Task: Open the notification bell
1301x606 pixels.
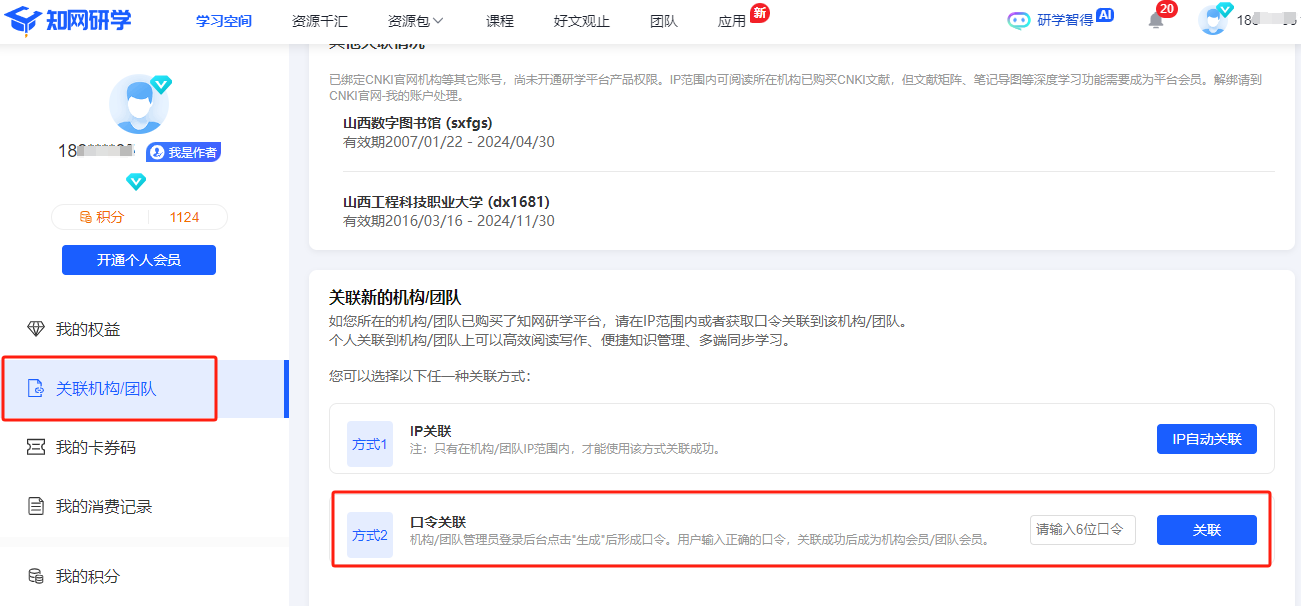Action: click(1156, 20)
